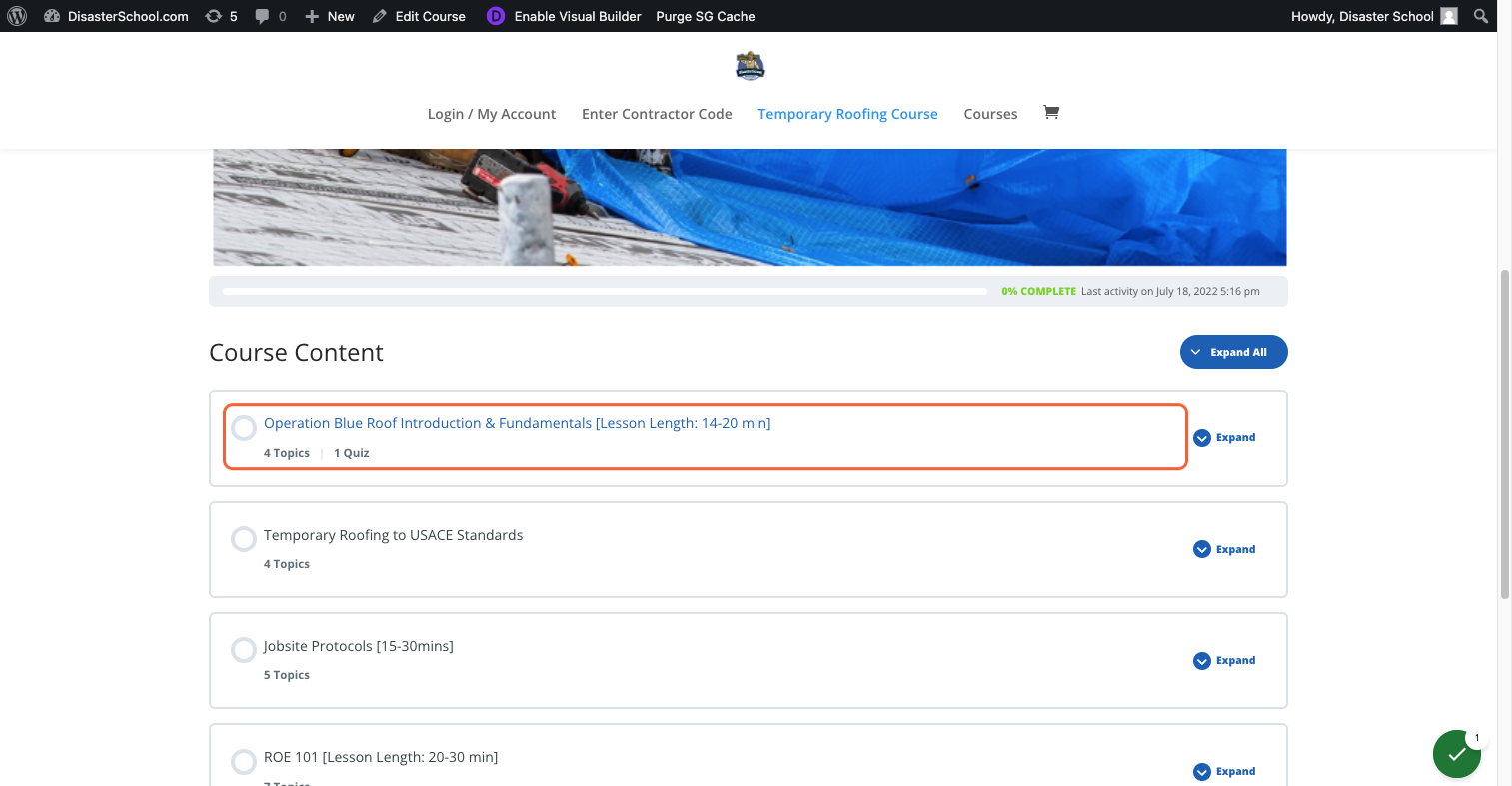Screen dimensions: 1512x786
Task: Open the admin bar search magnifier
Action: 1481,16
